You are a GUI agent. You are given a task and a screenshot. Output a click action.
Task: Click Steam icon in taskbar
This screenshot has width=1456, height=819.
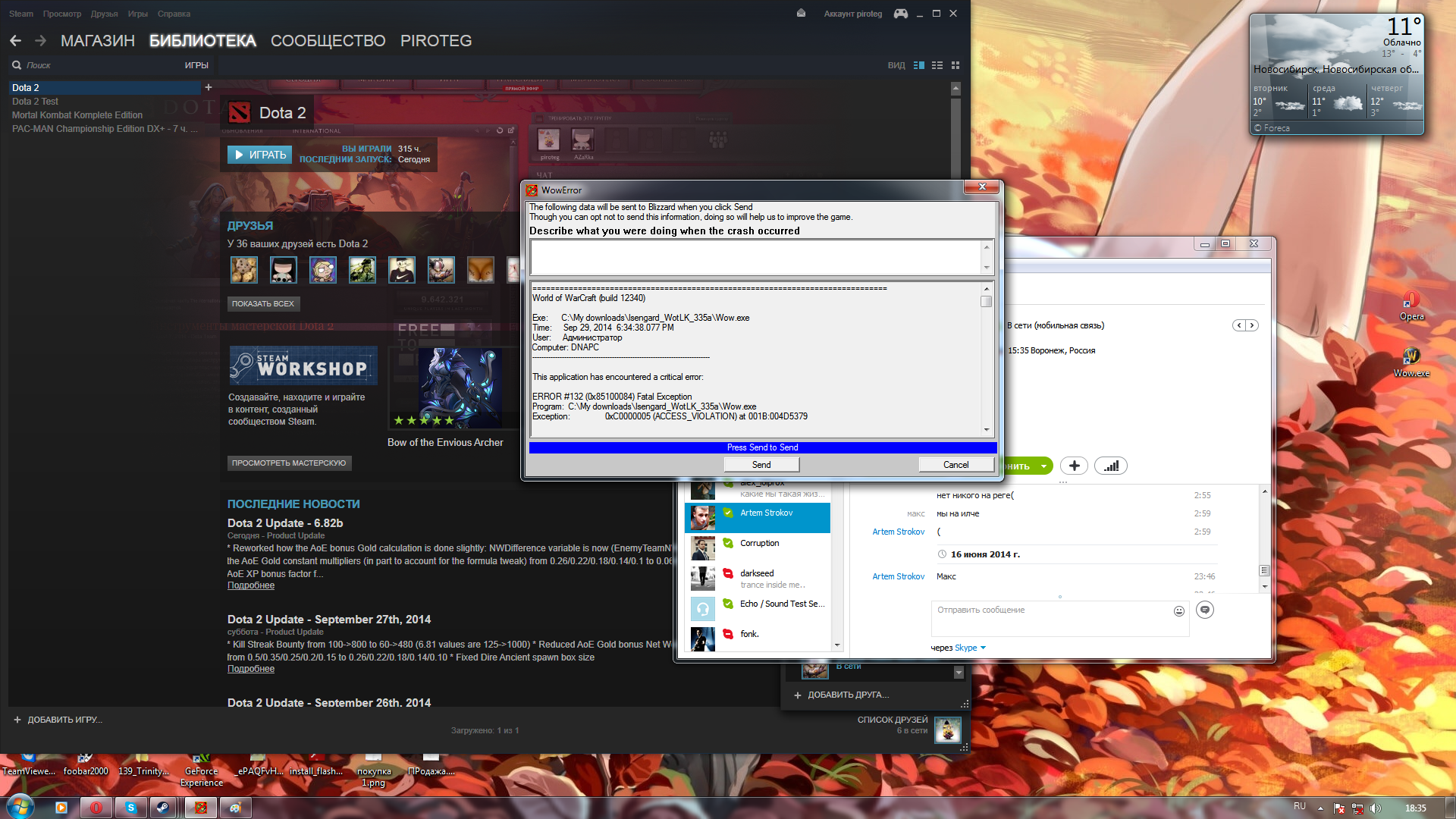click(163, 808)
